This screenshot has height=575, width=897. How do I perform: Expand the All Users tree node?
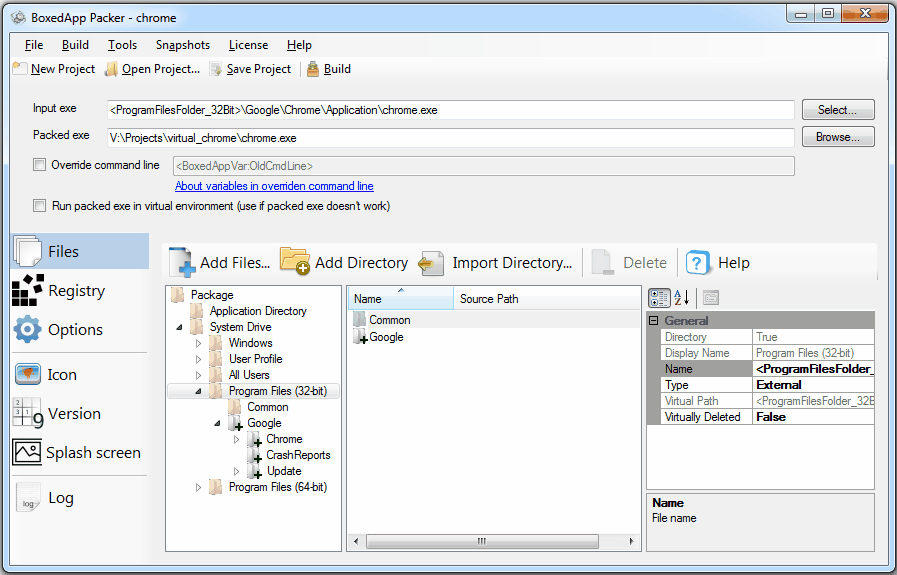[199, 375]
